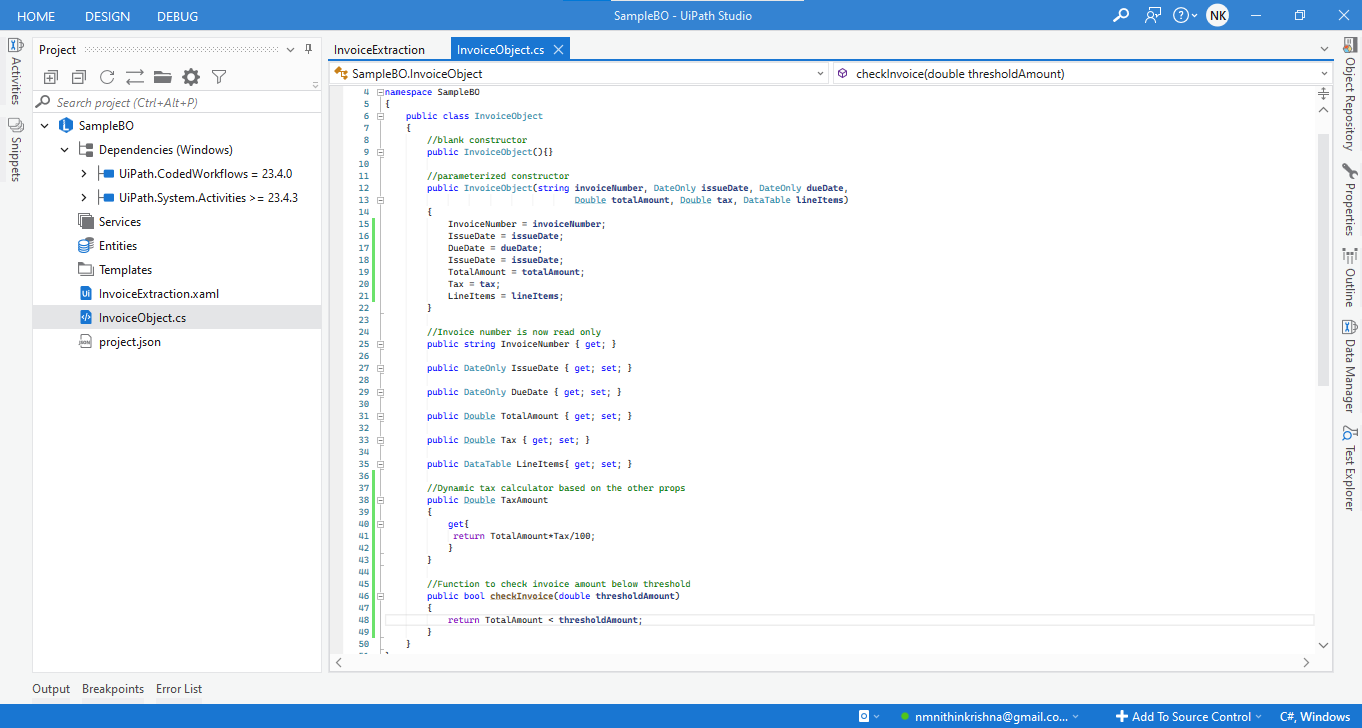Open project.json file
Screen dimensions: 1362x728
[x=129, y=342]
